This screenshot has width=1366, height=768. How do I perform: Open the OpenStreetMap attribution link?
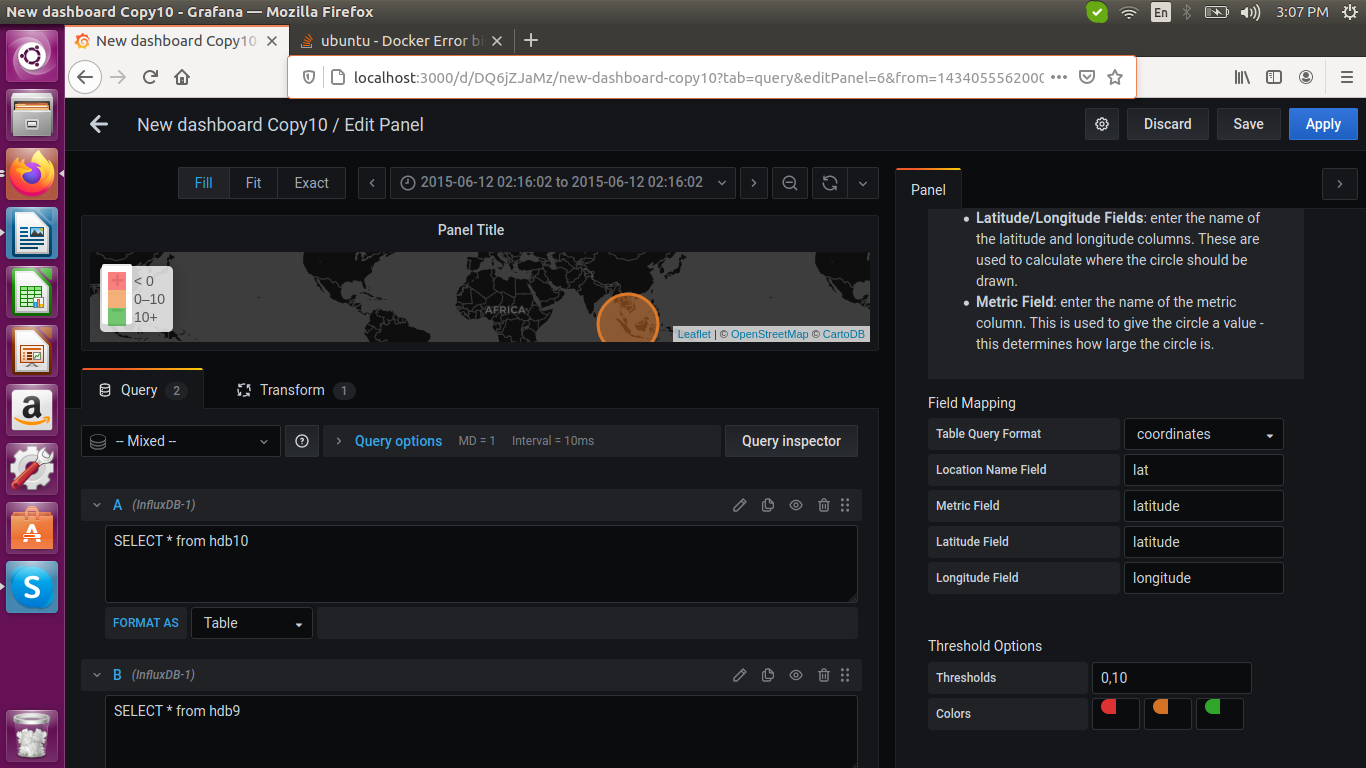pyautogui.click(x=769, y=334)
